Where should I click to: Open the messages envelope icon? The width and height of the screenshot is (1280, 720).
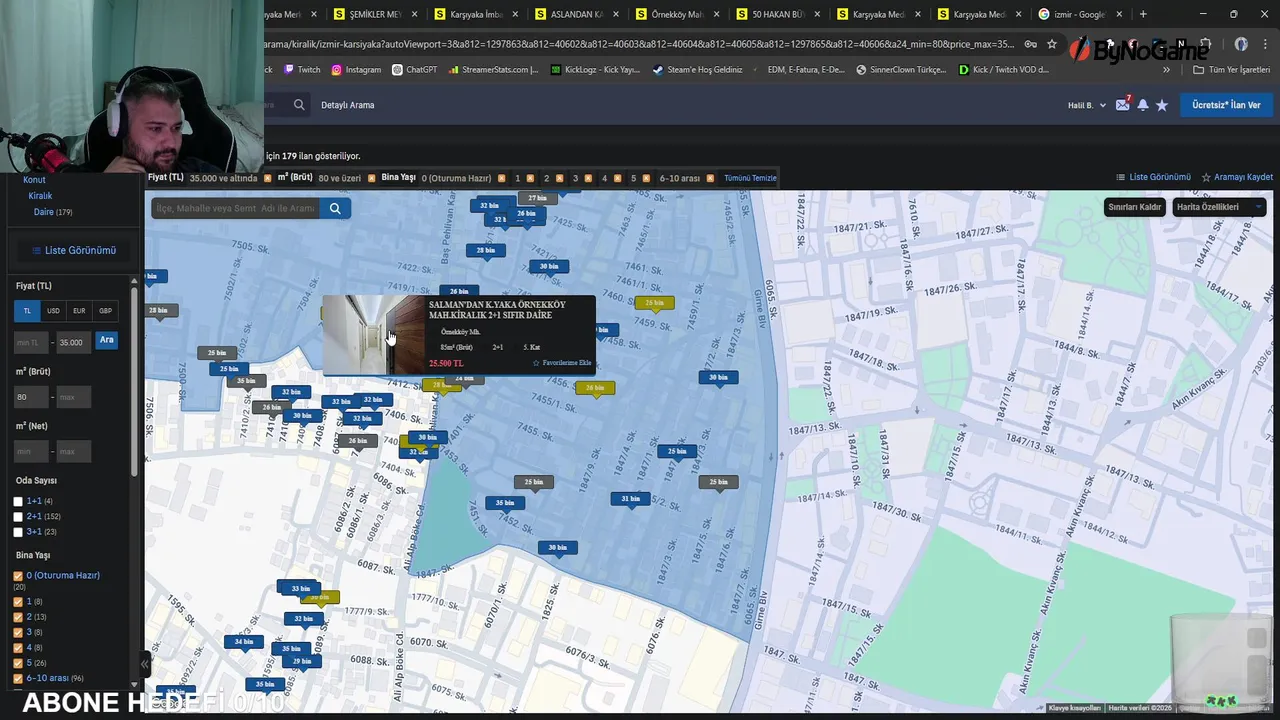click(1122, 105)
